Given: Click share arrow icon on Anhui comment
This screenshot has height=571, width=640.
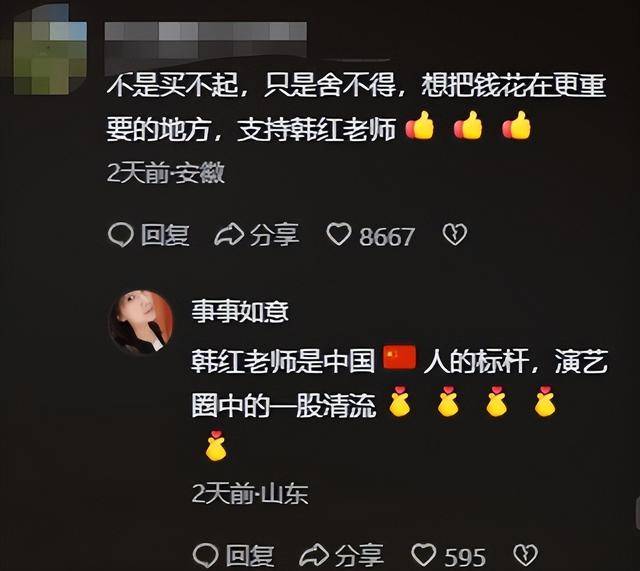Looking at the screenshot, I should tap(229, 235).
